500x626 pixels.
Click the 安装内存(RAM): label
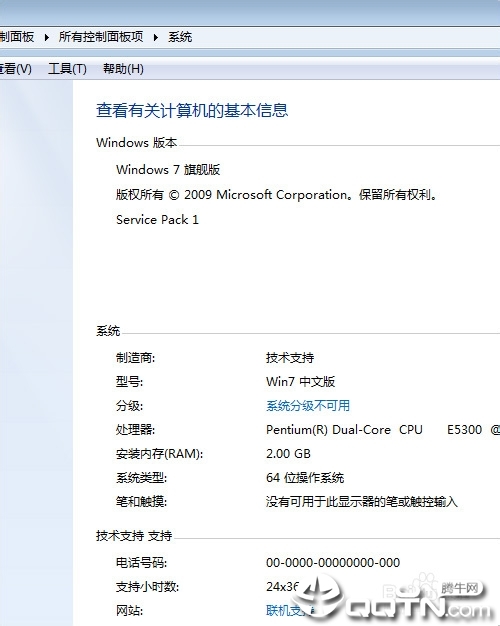(159, 454)
